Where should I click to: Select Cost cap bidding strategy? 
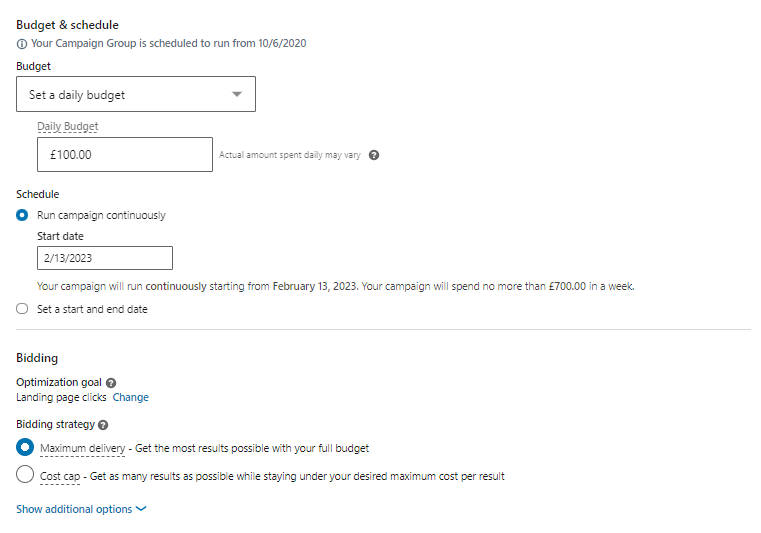pyautogui.click(x=25, y=476)
